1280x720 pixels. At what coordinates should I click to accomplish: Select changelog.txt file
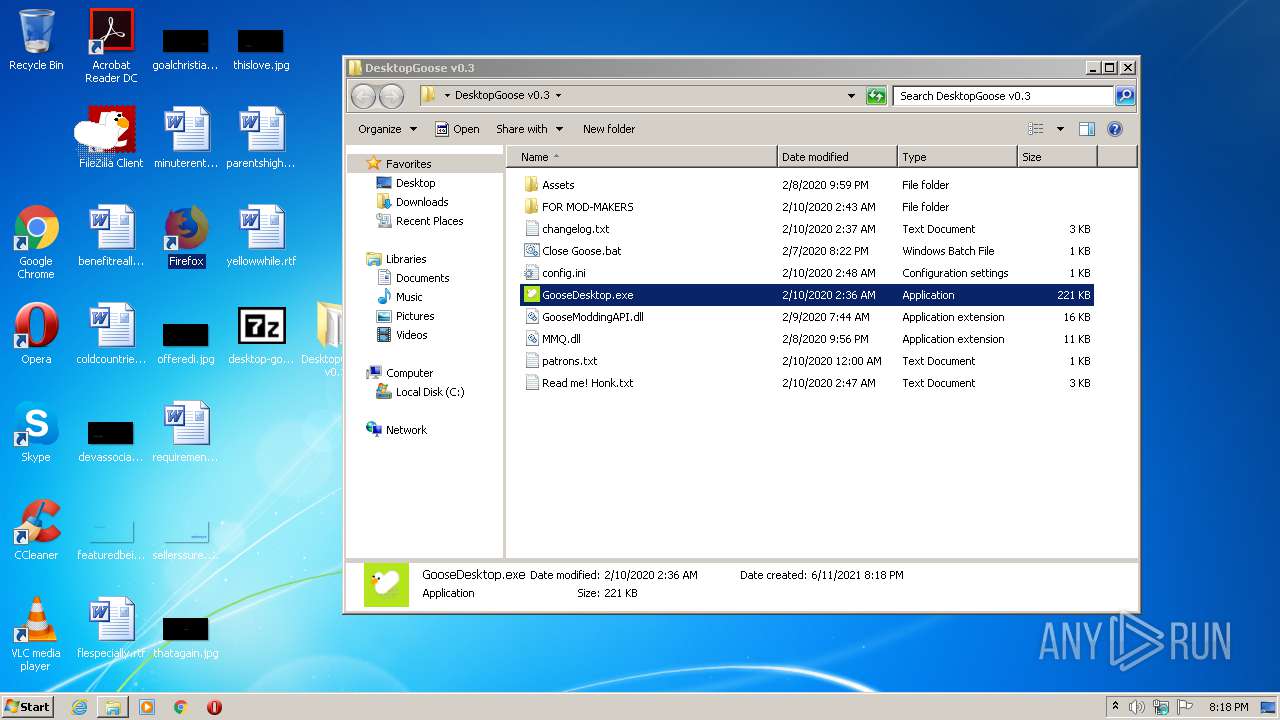tap(575, 229)
